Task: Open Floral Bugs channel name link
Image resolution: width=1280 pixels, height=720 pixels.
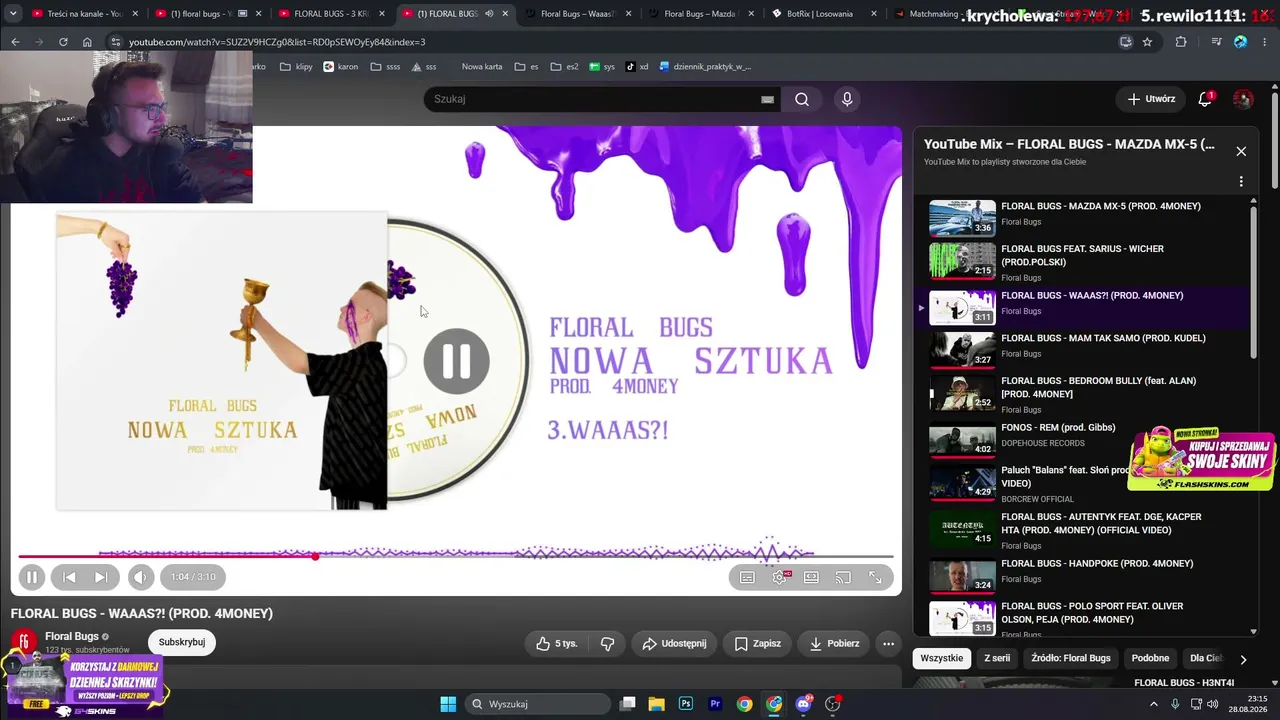Action: tap(72, 636)
